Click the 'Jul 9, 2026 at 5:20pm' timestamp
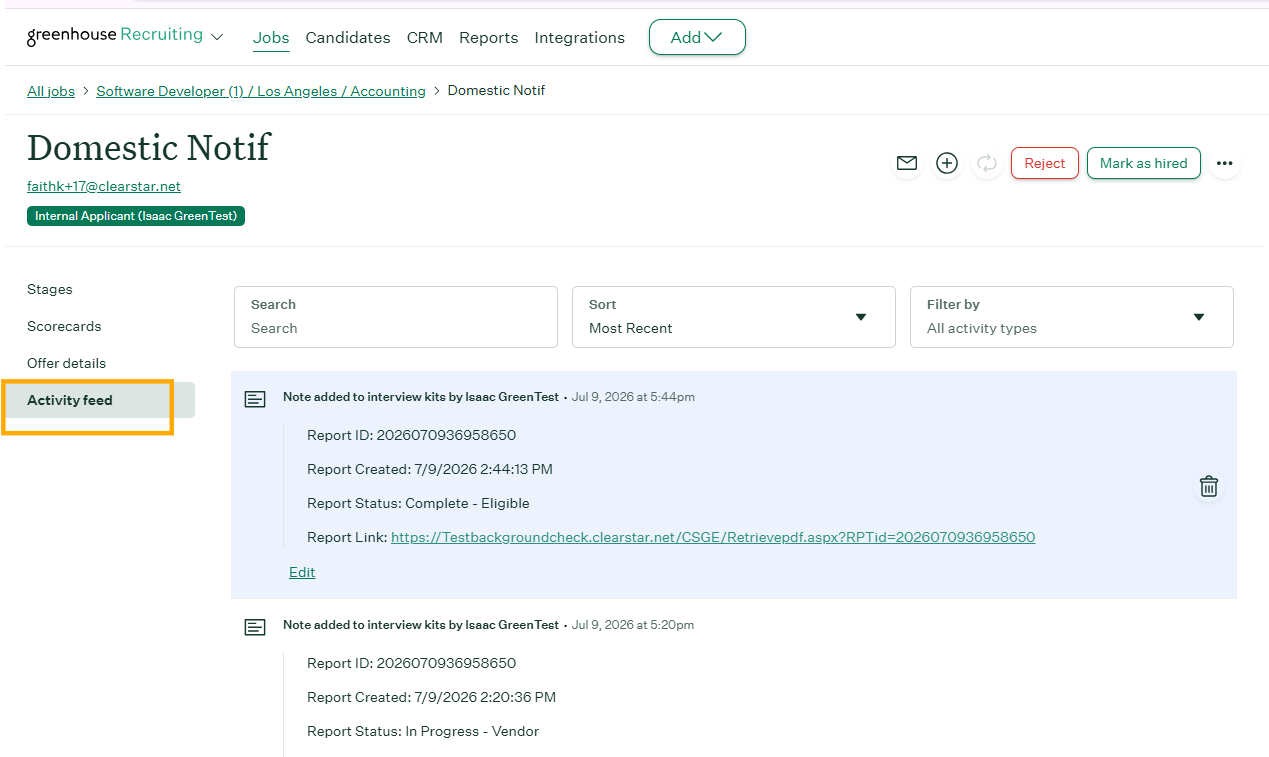 point(633,625)
